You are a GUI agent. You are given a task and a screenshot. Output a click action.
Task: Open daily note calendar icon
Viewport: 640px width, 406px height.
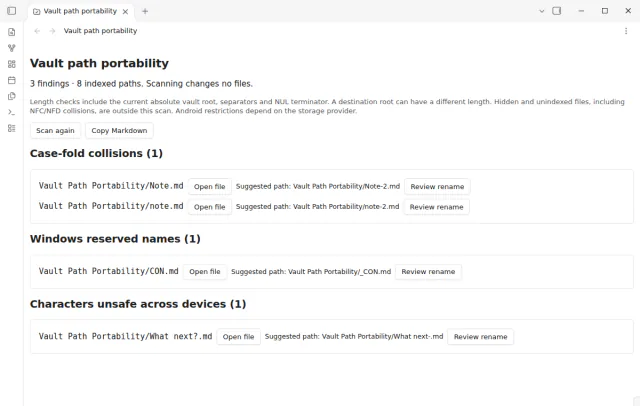[11, 80]
